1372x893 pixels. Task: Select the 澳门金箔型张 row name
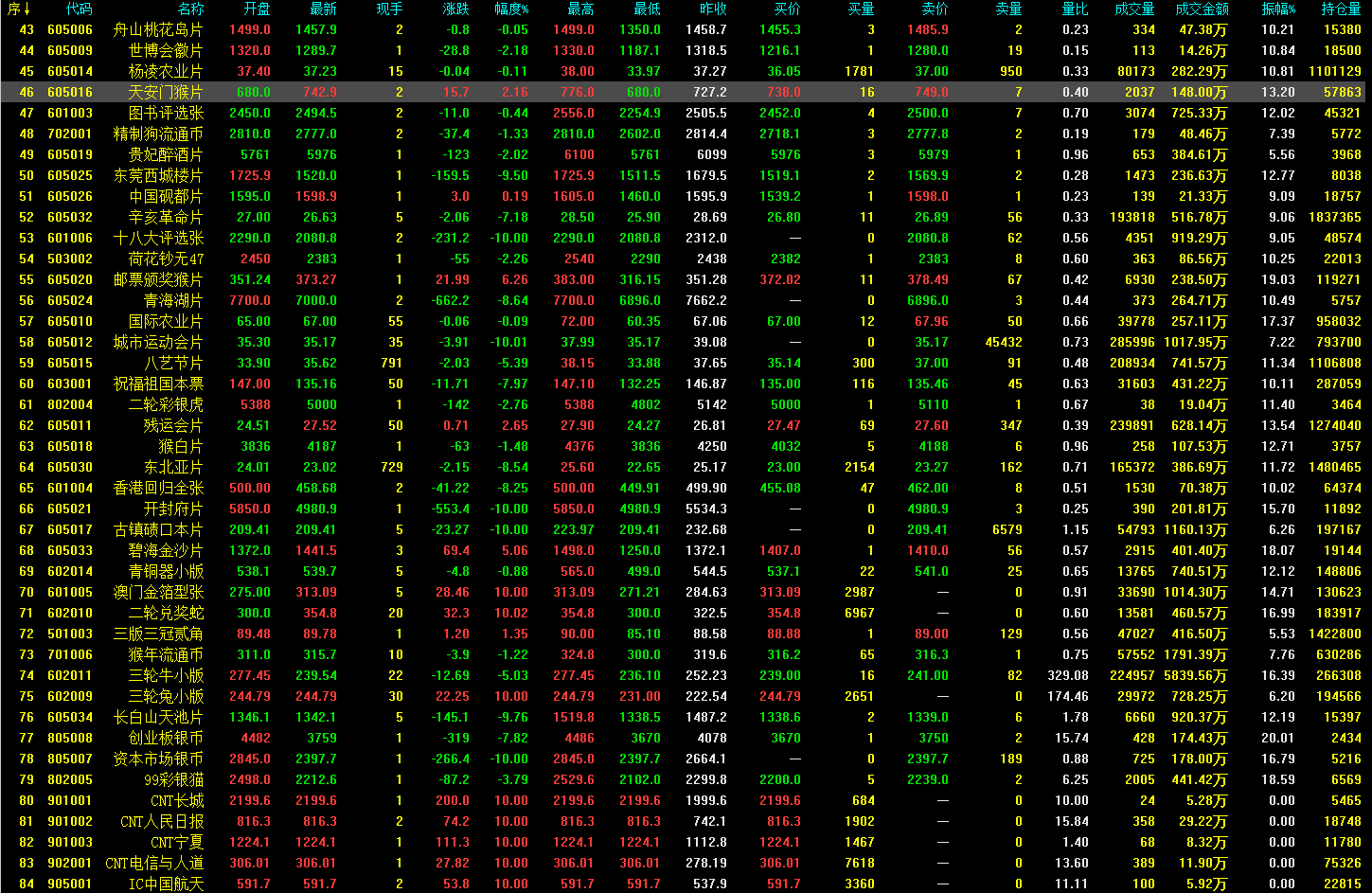tap(158, 592)
